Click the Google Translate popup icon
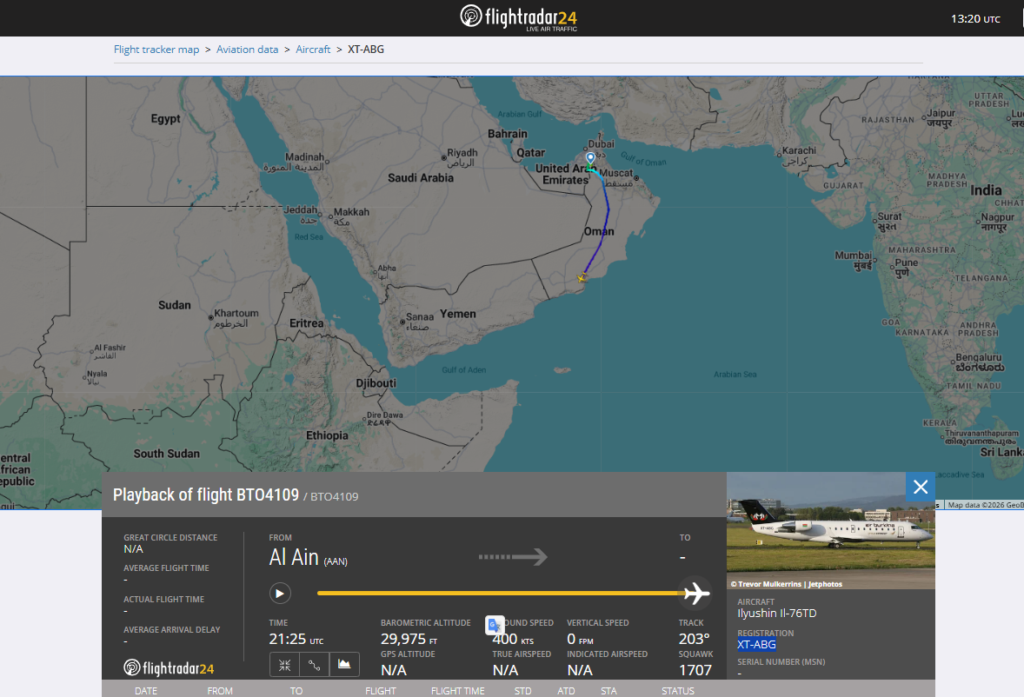The height and width of the screenshot is (697, 1024). pos(494,625)
